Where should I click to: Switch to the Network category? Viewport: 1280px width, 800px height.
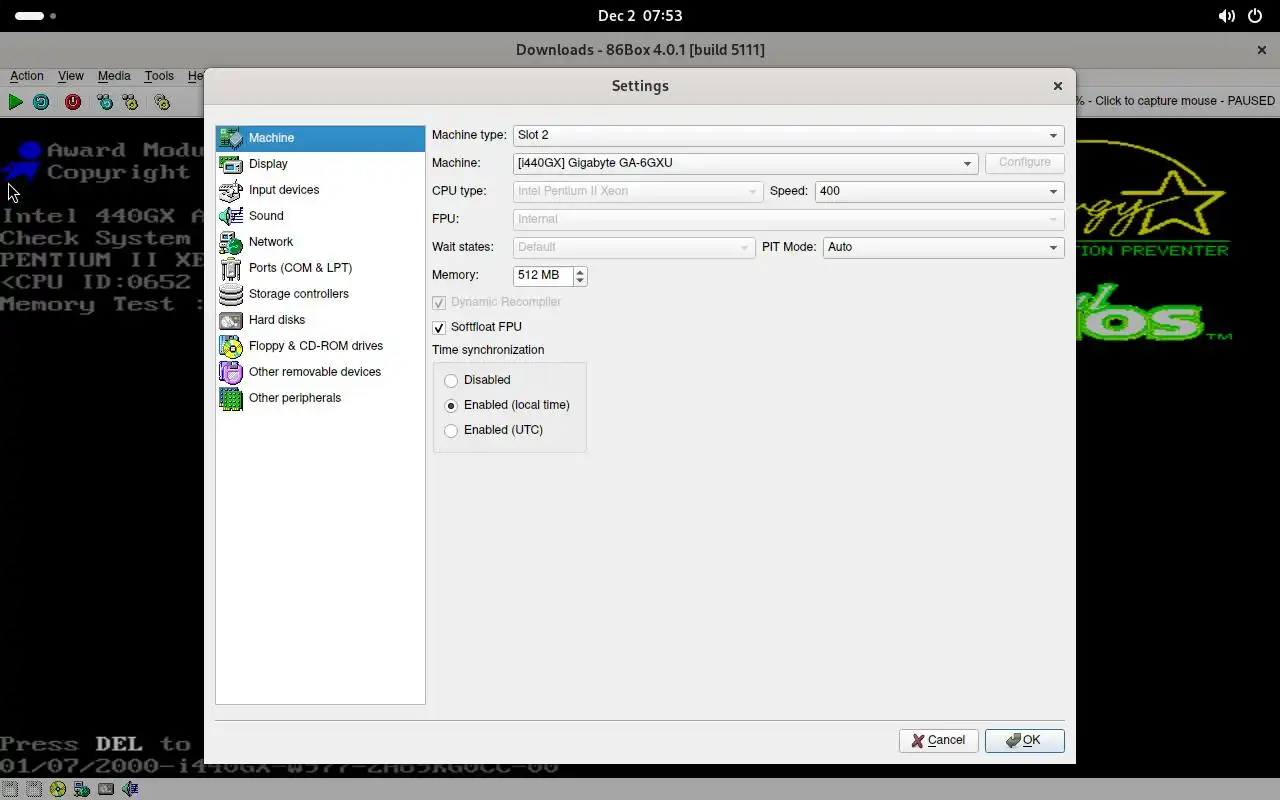pyautogui.click(x=320, y=242)
